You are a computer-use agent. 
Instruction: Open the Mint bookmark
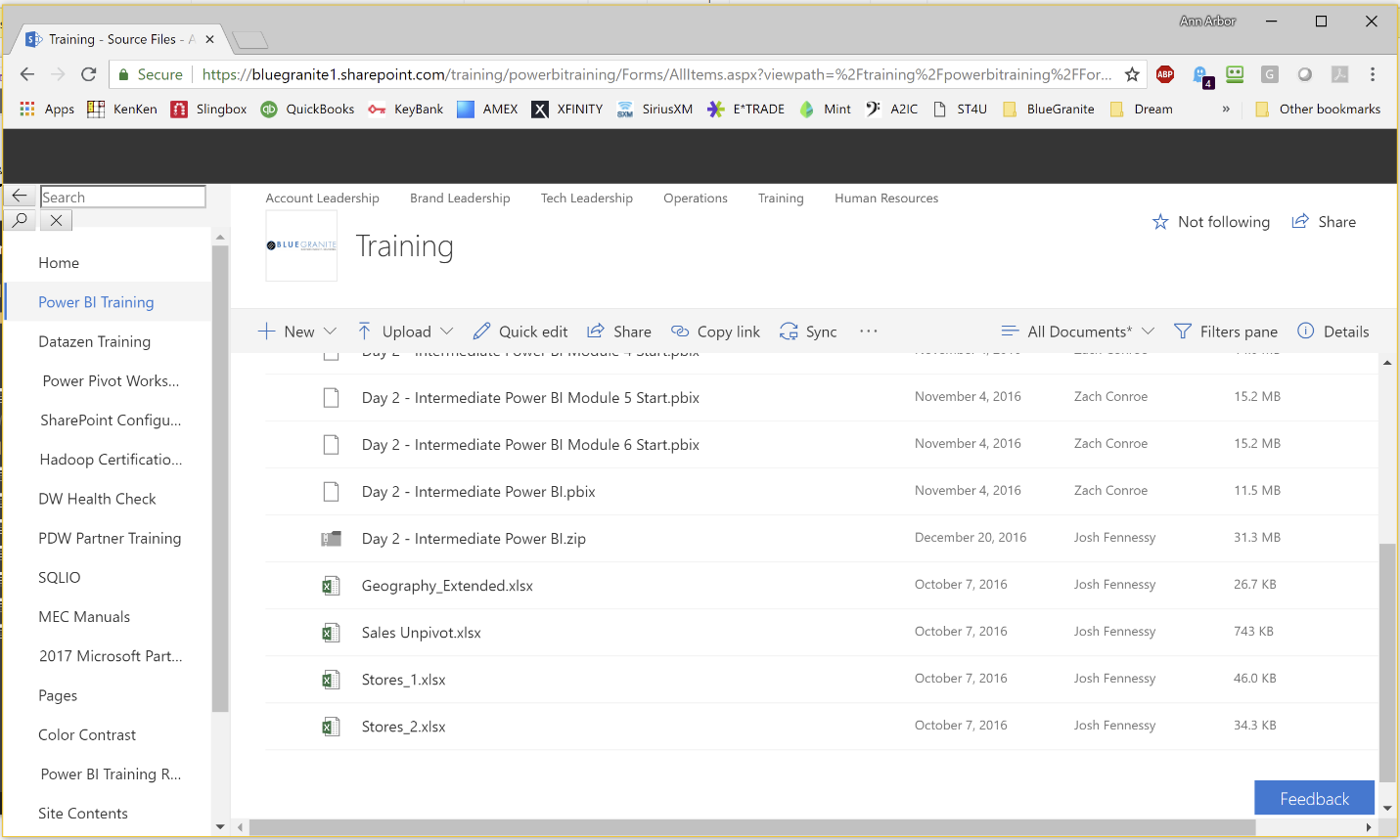tap(825, 109)
